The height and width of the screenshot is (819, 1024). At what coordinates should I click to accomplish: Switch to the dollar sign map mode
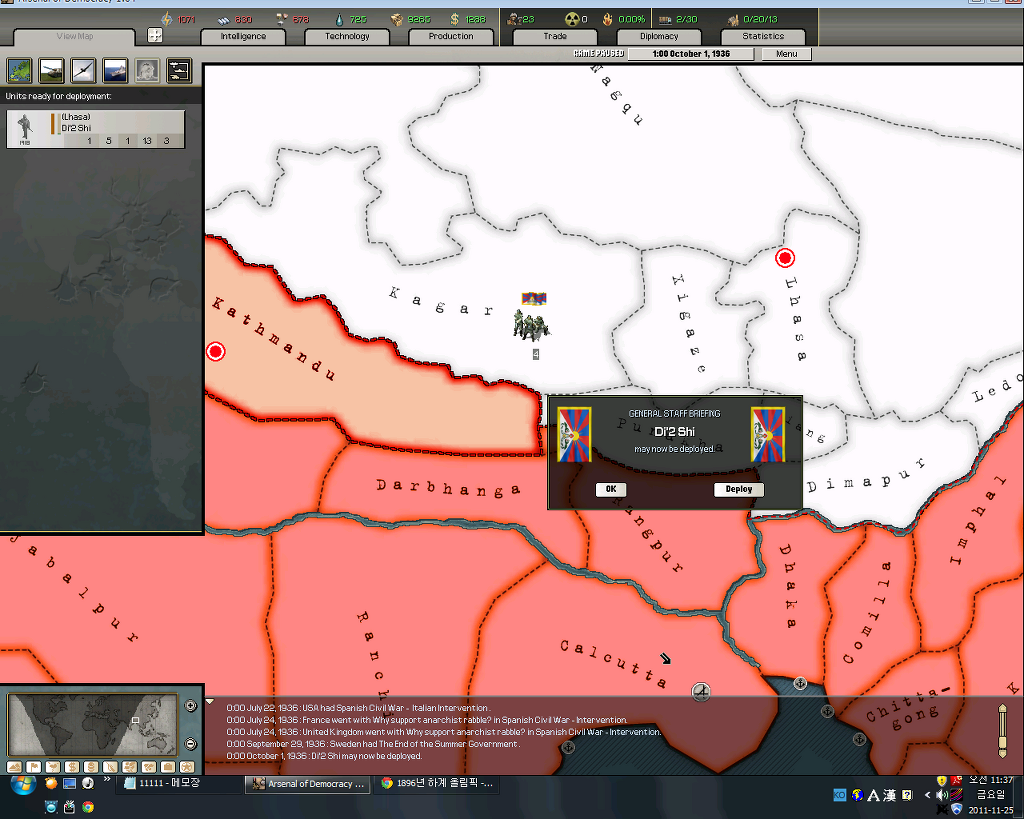[x=72, y=767]
